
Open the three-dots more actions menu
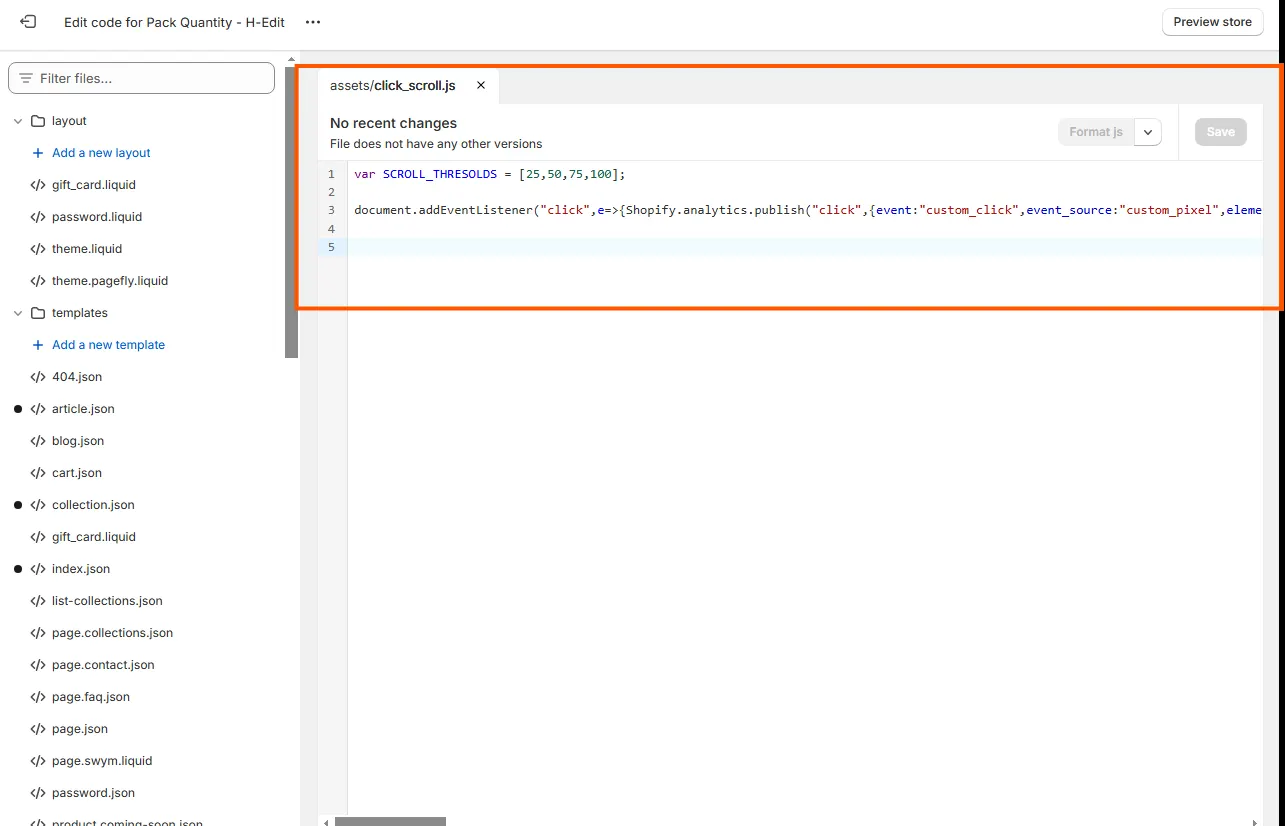(313, 22)
